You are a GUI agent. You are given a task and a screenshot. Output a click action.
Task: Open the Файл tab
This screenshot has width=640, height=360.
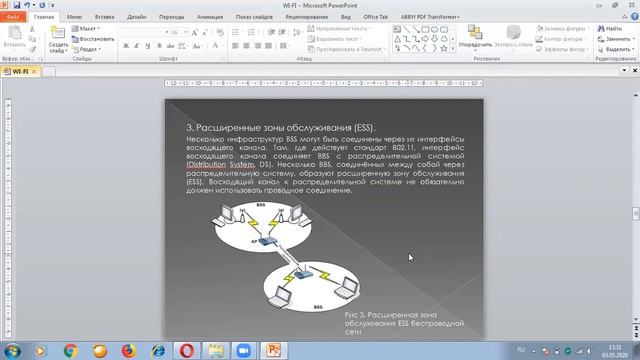coord(13,17)
